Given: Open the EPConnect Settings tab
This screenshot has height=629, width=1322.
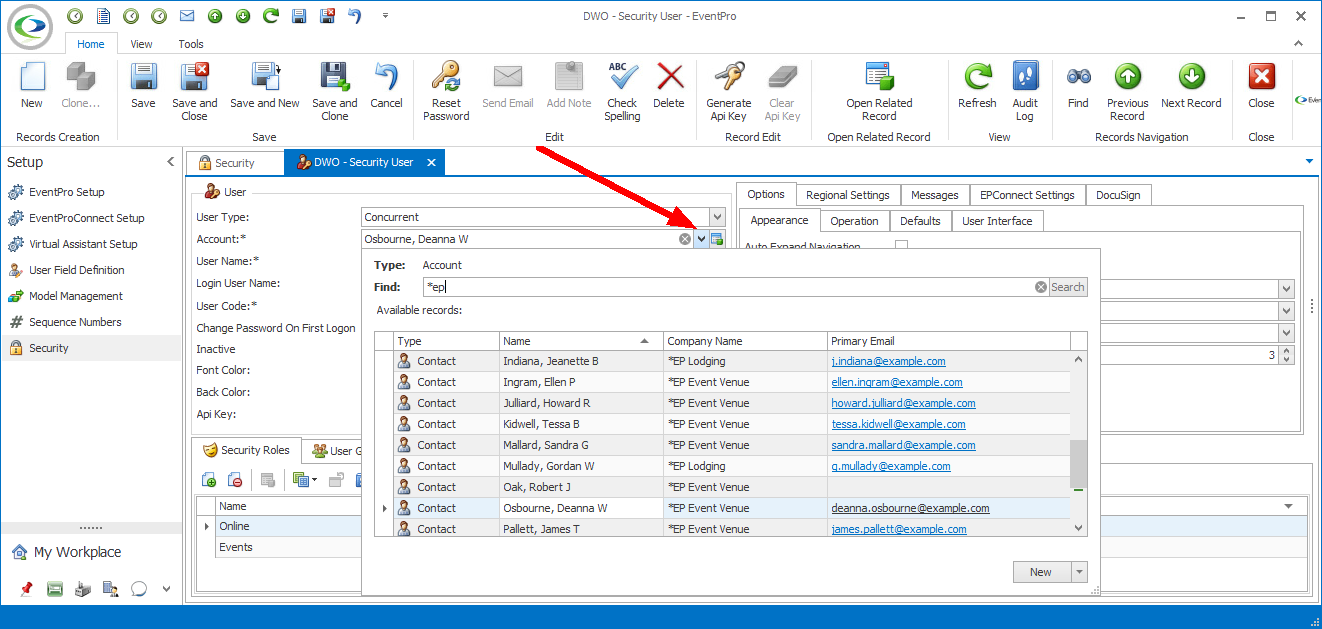Looking at the screenshot, I should point(1027,195).
